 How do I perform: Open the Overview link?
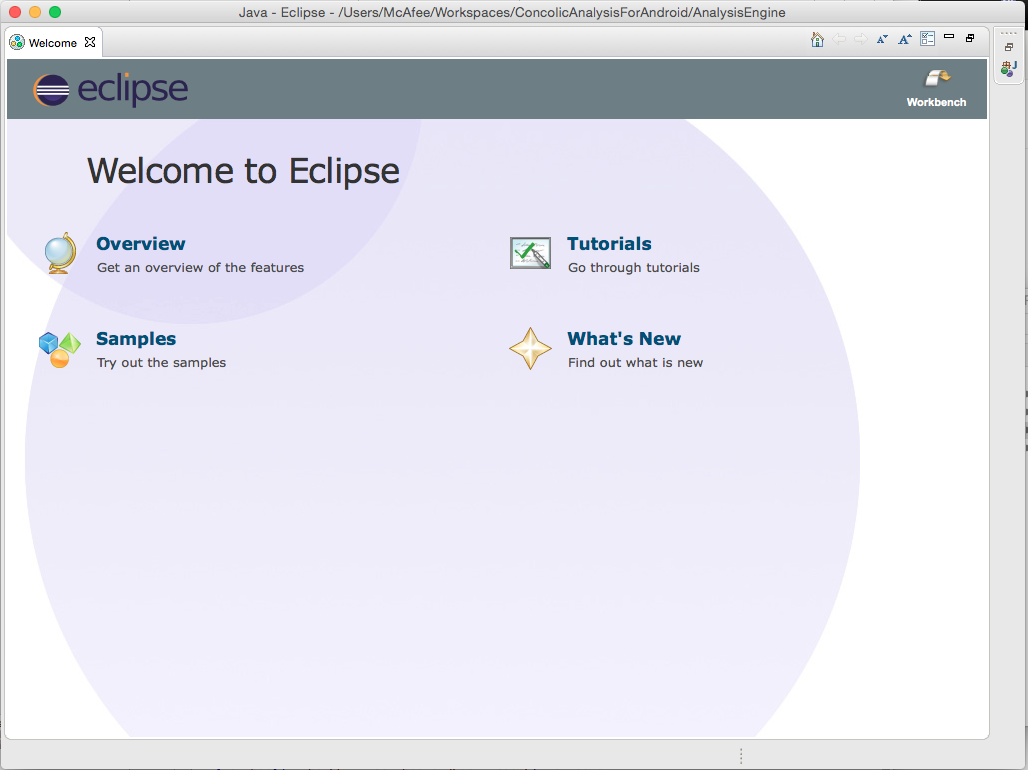click(141, 243)
